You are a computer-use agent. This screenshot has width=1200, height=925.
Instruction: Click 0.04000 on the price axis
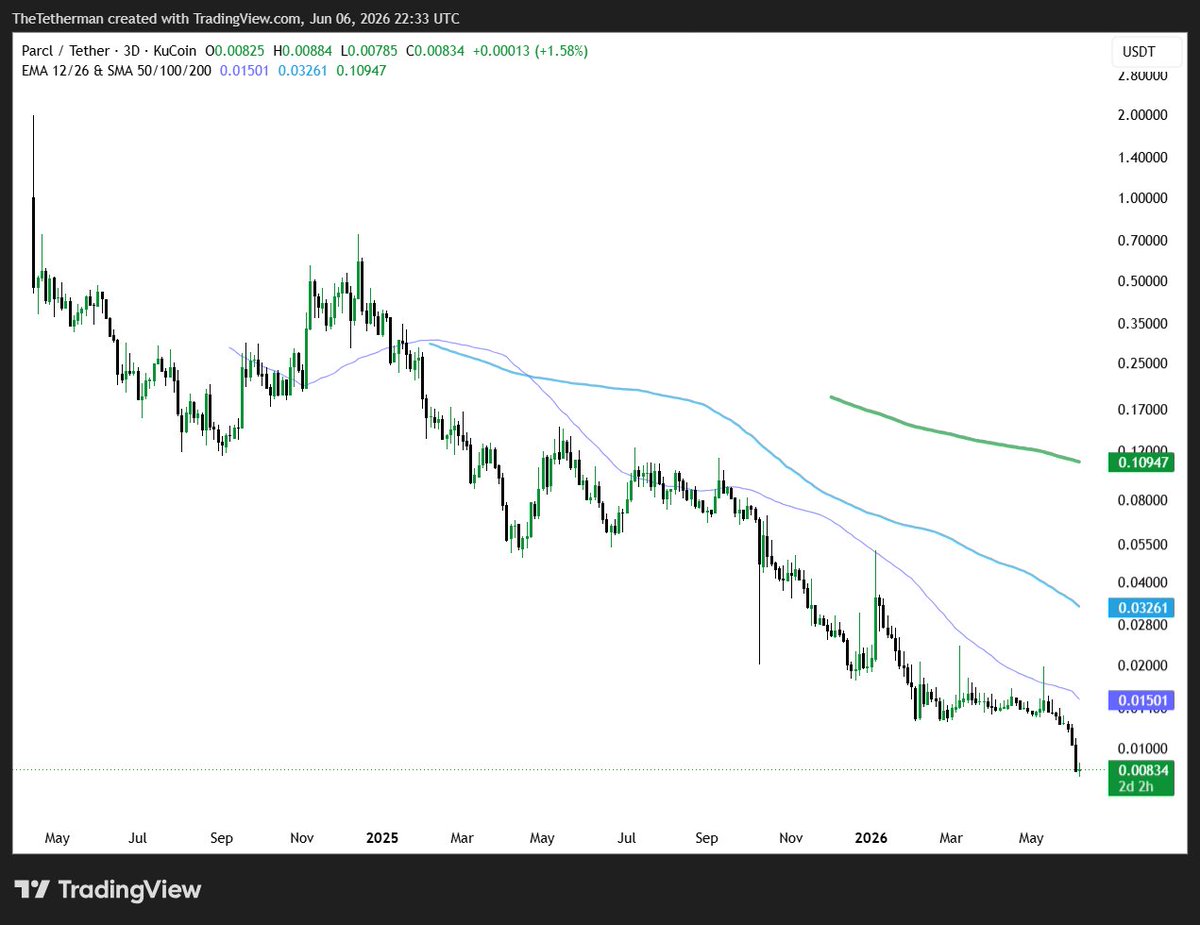coord(1144,583)
